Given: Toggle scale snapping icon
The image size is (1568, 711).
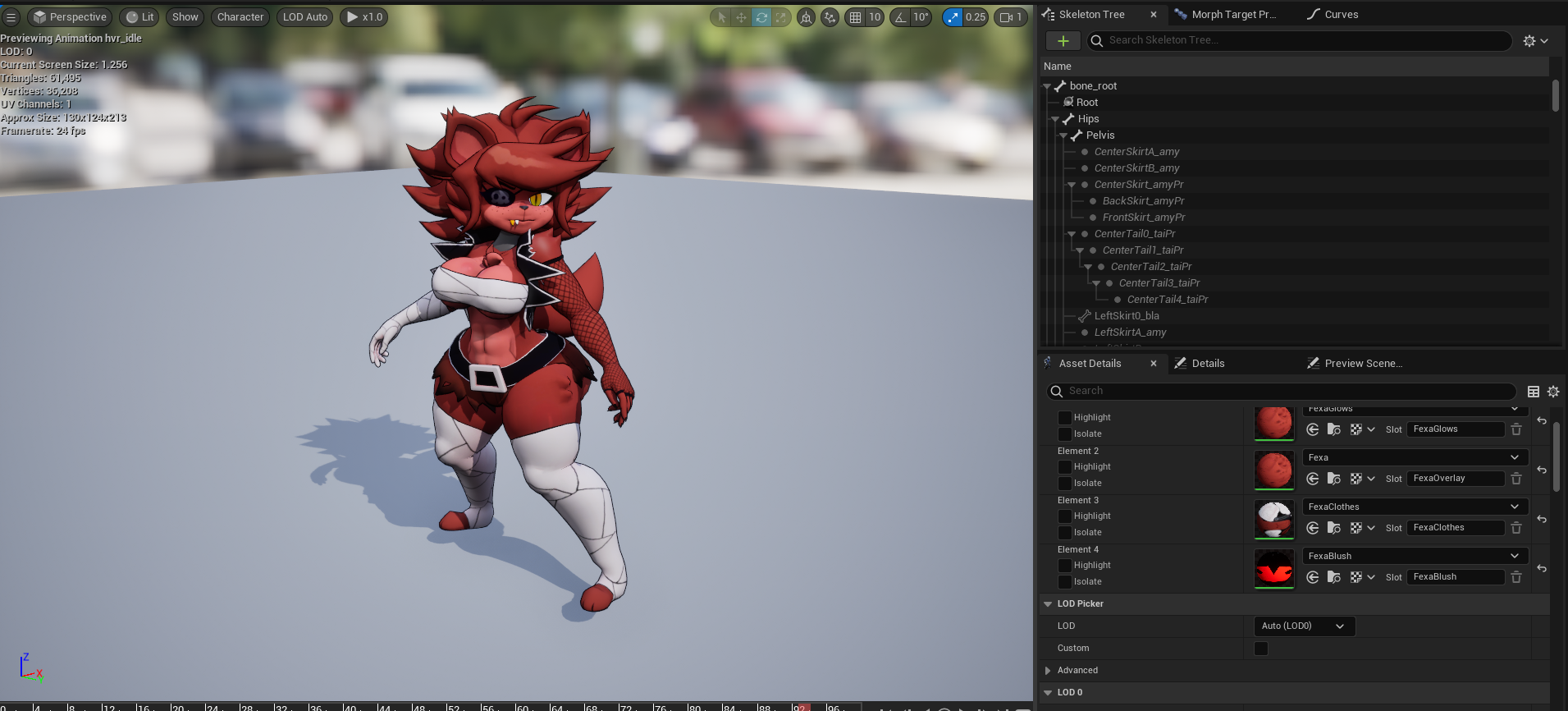Looking at the screenshot, I should pyautogui.click(x=953, y=17).
